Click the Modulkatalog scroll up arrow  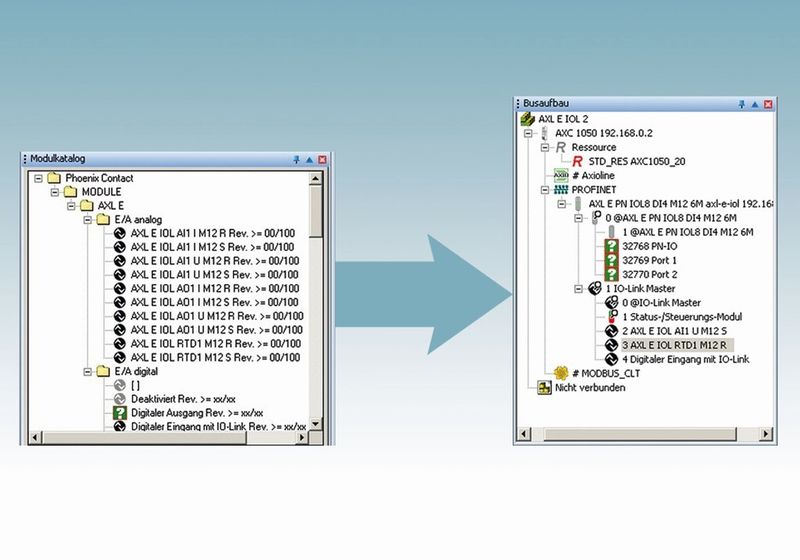pos(316,179)
